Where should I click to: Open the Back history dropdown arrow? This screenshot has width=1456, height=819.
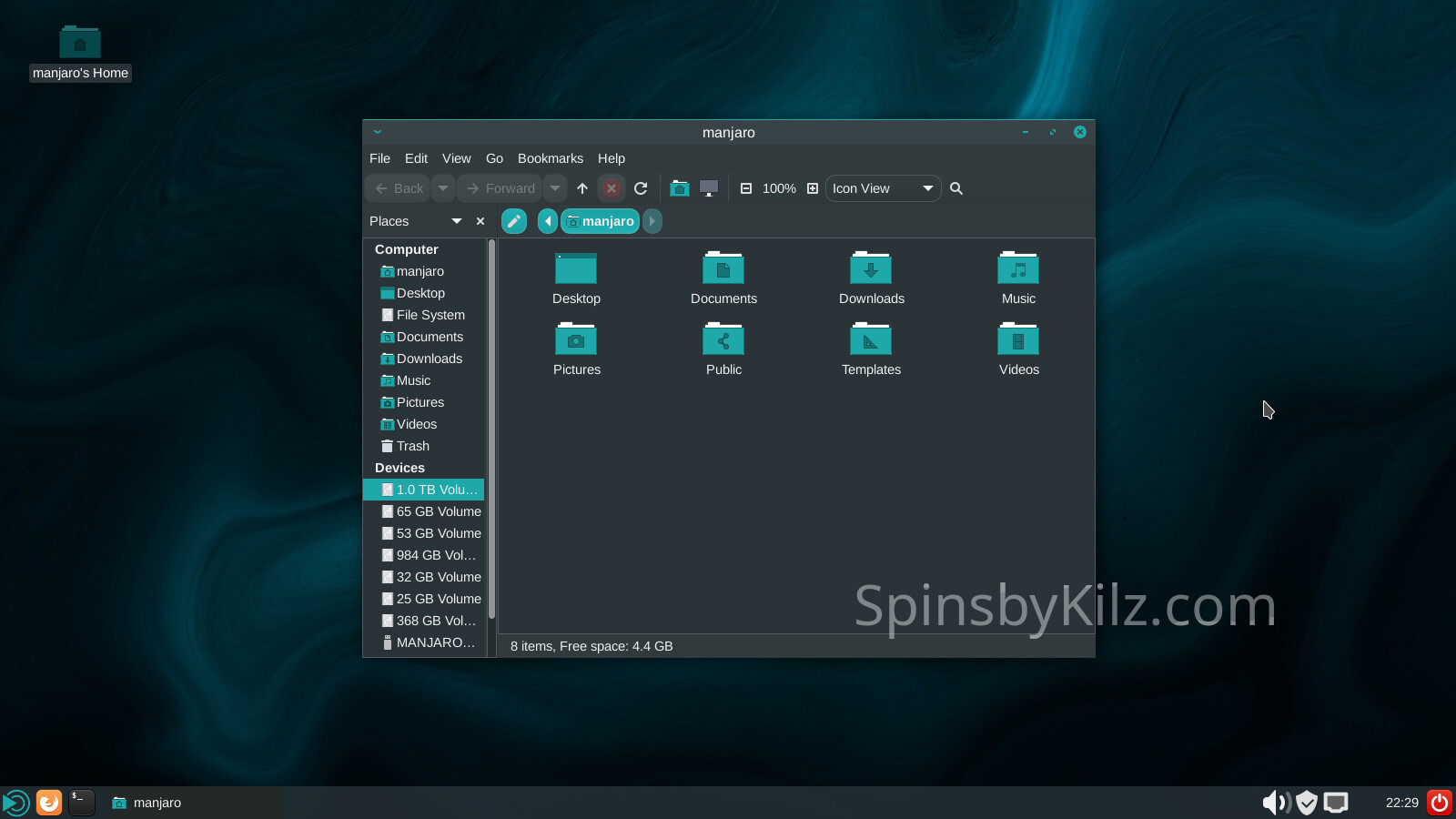[x=443, y=188]
